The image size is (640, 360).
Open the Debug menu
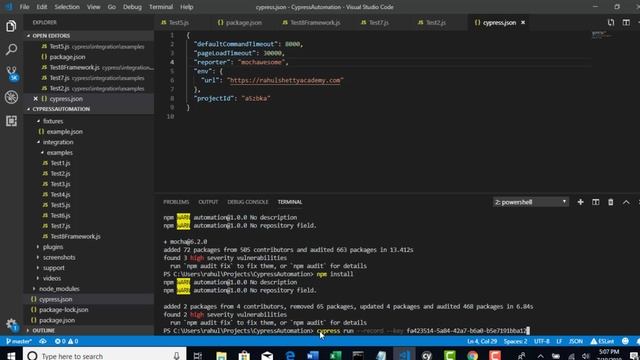[x=132, y=7]
